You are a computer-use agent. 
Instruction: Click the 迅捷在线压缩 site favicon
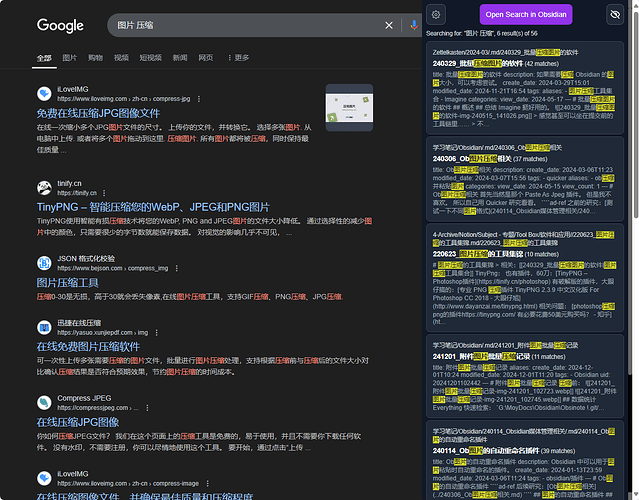(x=44, y=327)
